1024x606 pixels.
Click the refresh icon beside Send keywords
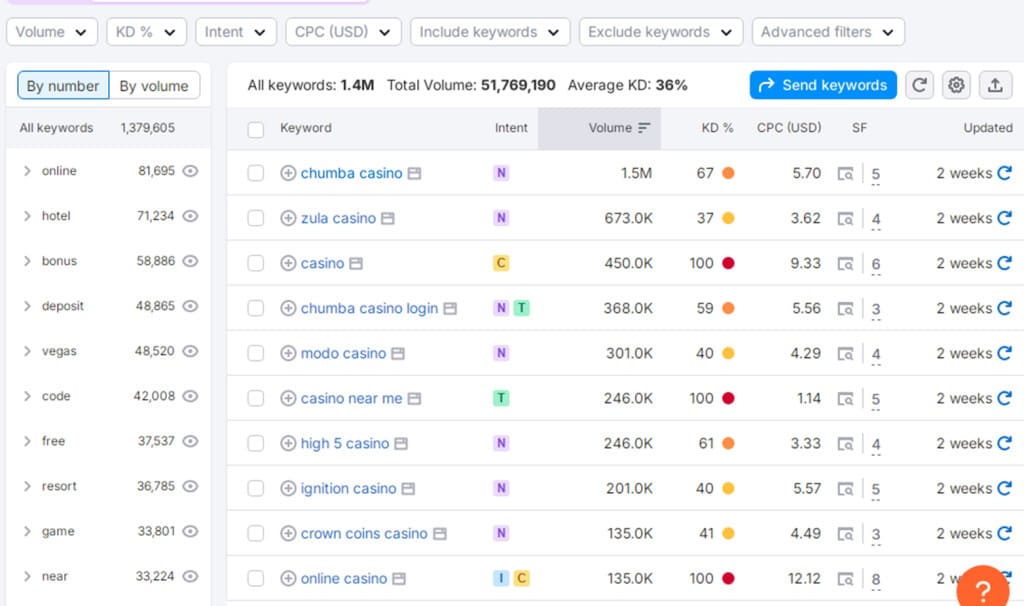(920, 85)
